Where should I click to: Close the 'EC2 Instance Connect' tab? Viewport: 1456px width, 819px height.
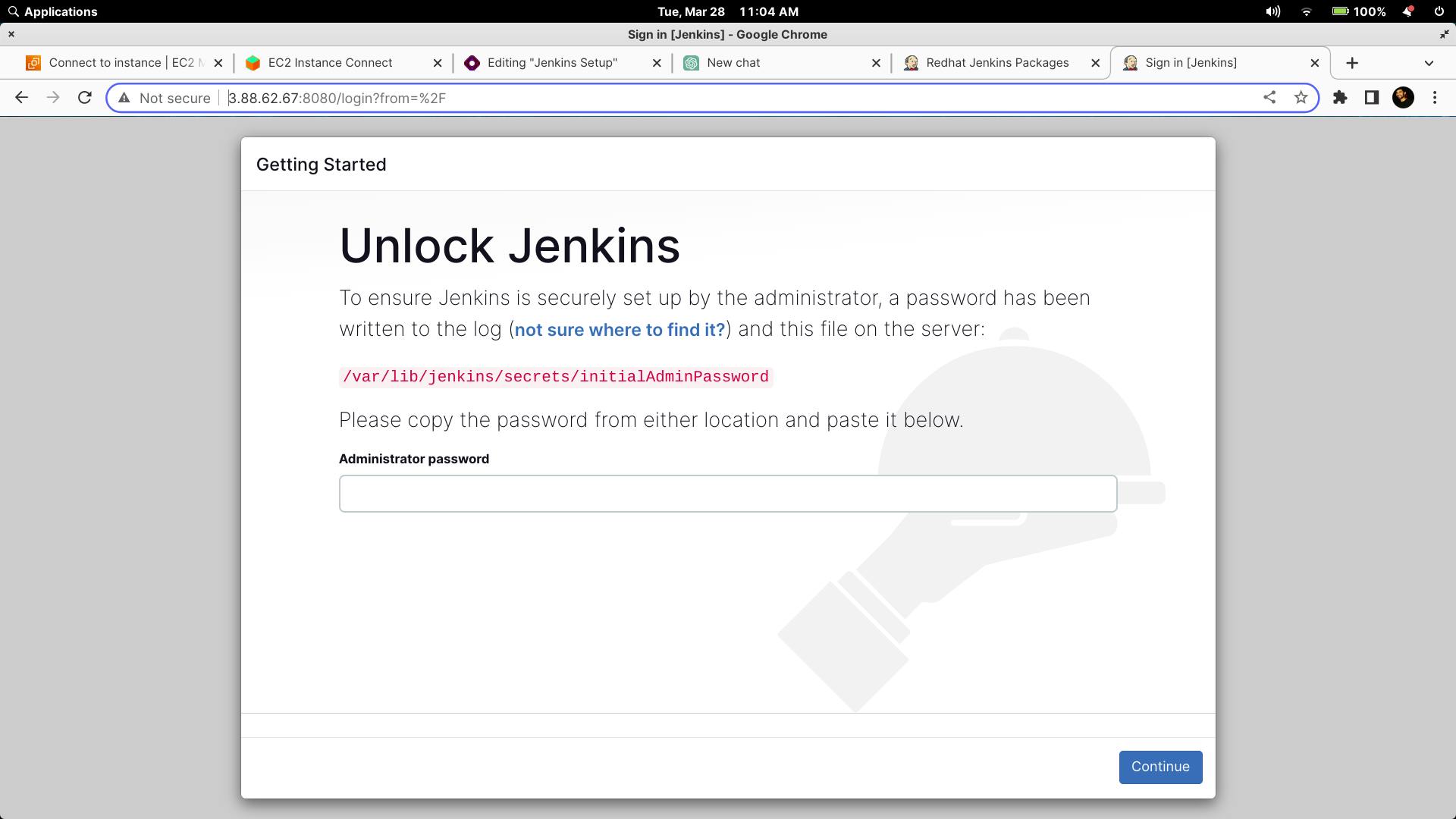(438, 63)
